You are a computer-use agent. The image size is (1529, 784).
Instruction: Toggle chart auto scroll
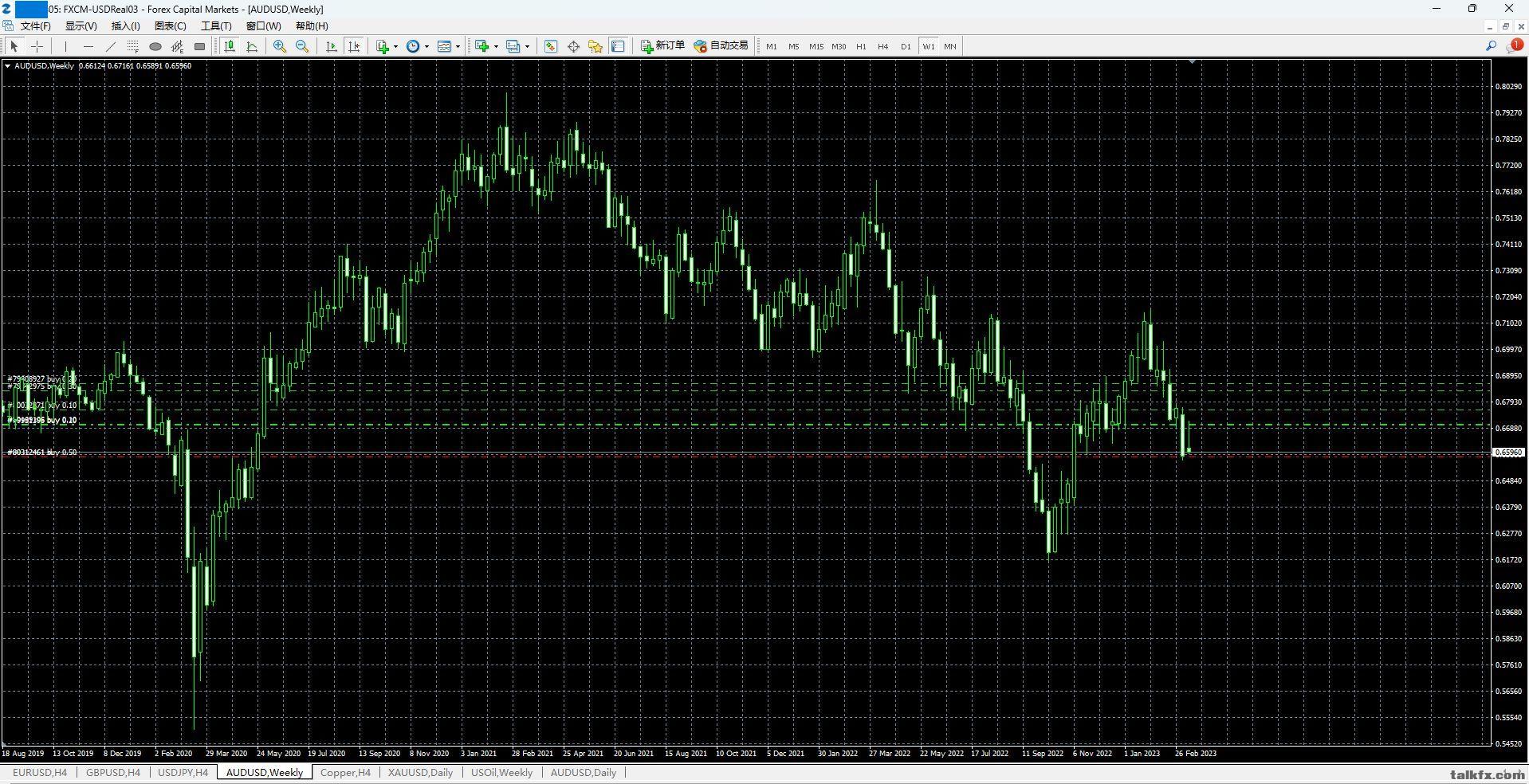point(332,46)
